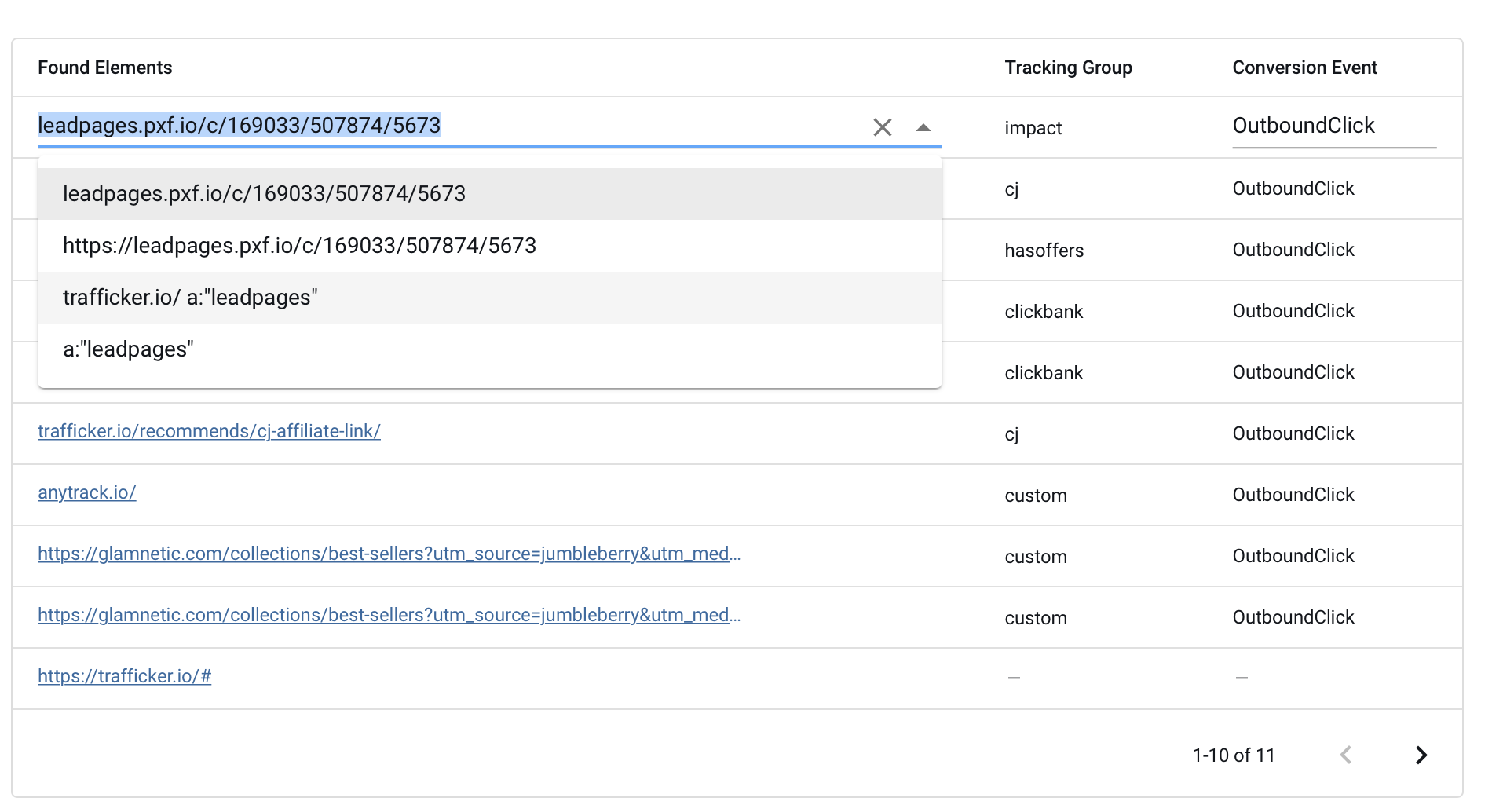
Task: Open the second glamnetic.com best-sellers link
Action: click(x=389, y=615)
